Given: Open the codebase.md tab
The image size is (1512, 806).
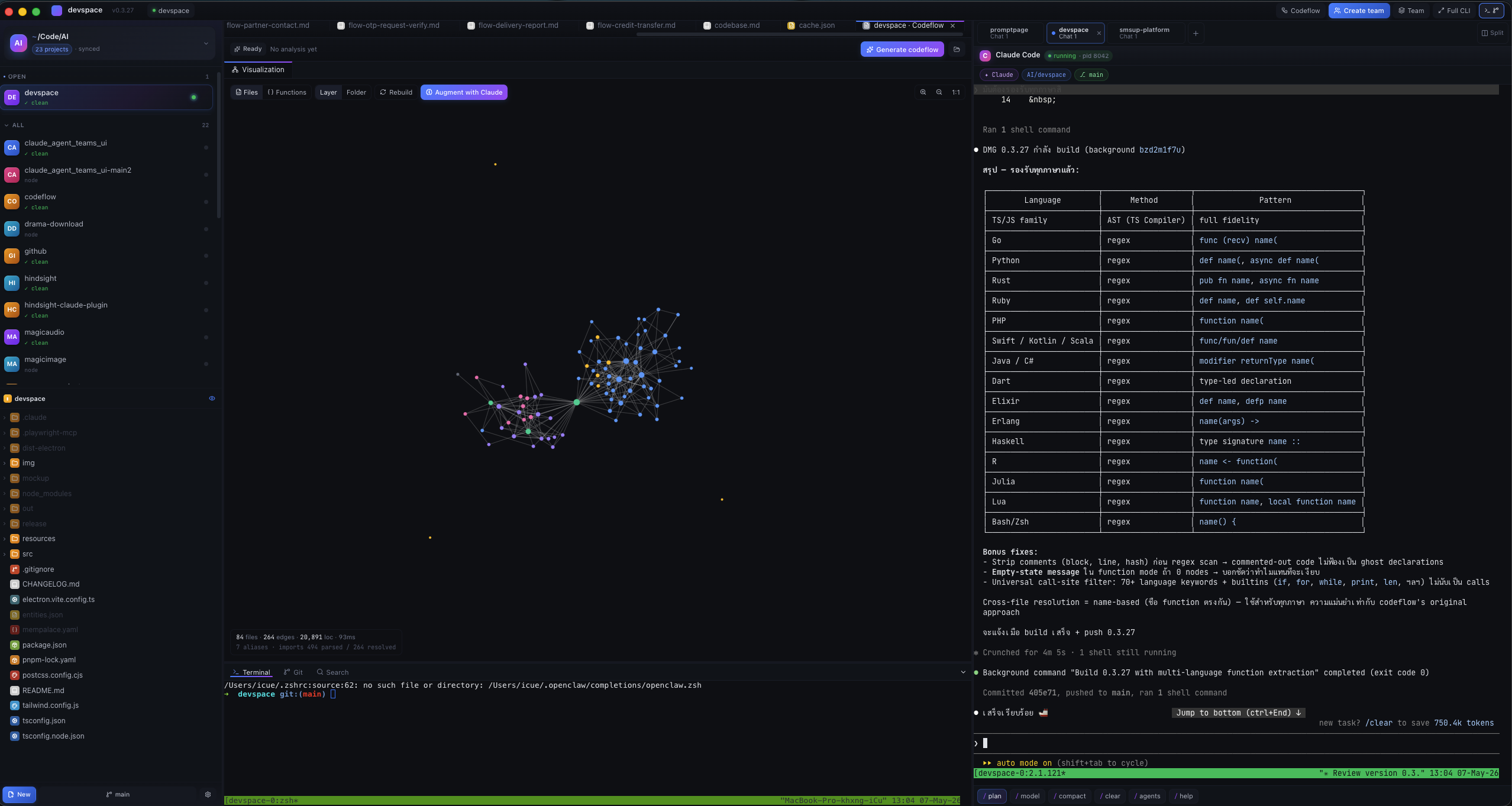Looking at the screenshot, I should click(731, 25).
